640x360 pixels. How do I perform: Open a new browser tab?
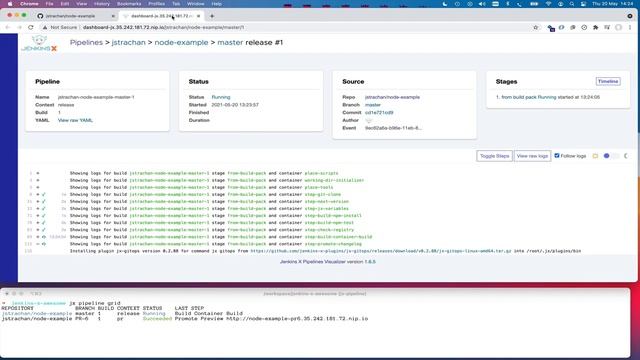tap(212, 16)
